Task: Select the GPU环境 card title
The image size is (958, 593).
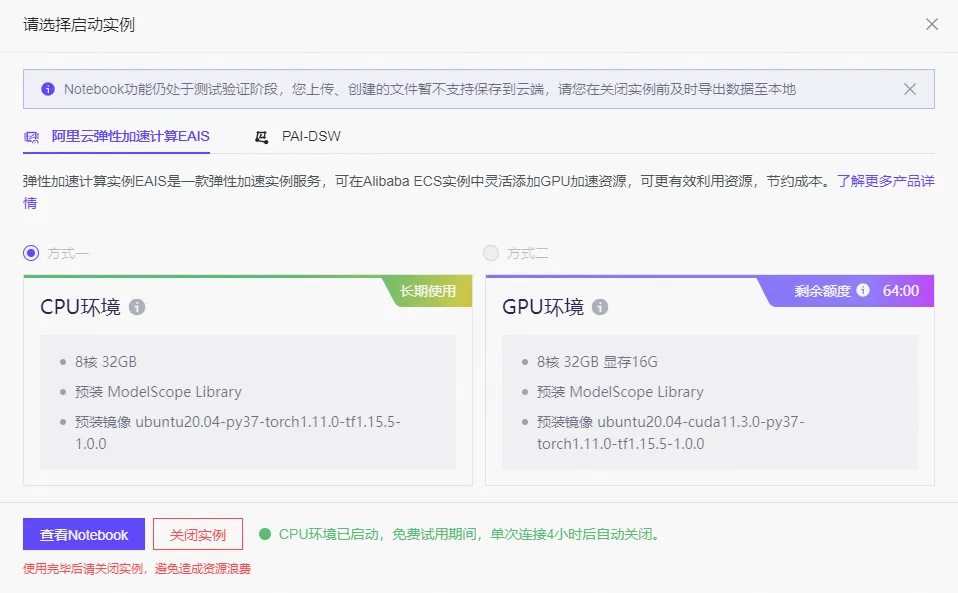Action: (543, 307)
